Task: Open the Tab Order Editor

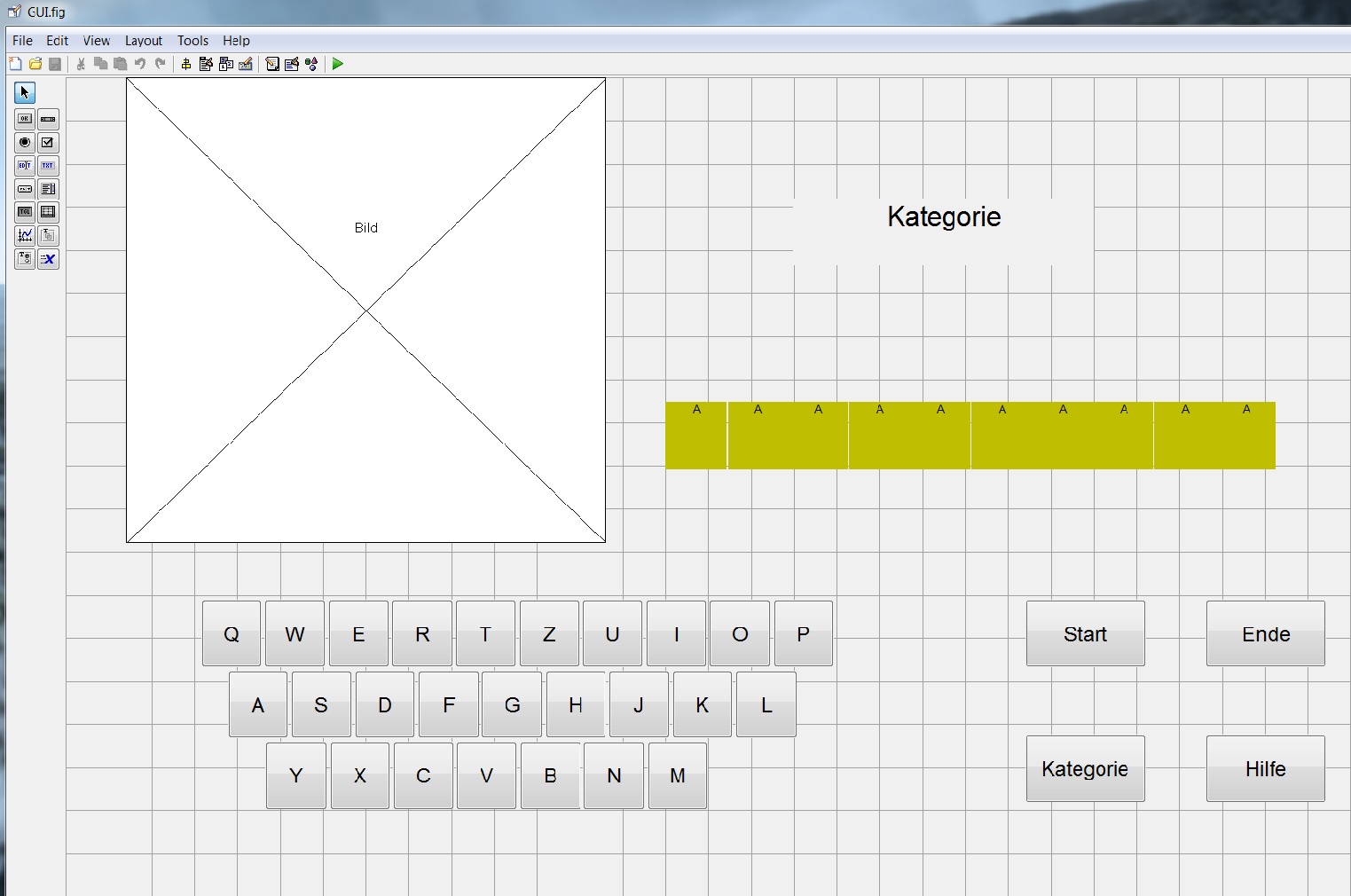Action: (x=226, y=64)
